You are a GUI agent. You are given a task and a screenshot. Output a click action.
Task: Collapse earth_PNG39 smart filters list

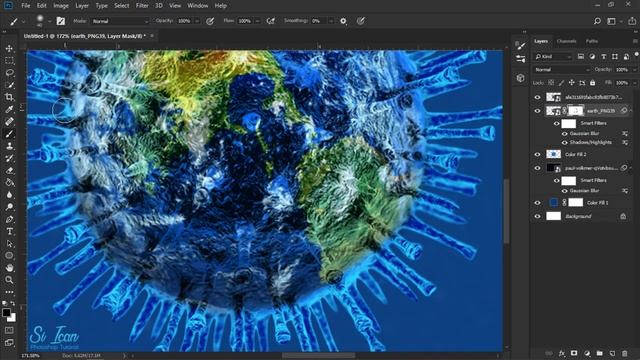click(631, 111)
